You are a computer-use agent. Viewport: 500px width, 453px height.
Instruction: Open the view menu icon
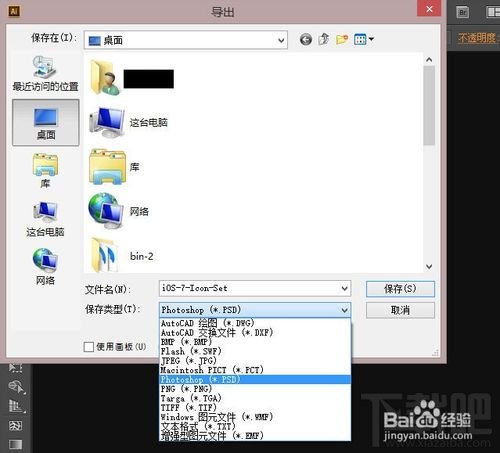[x=364, y=39]
